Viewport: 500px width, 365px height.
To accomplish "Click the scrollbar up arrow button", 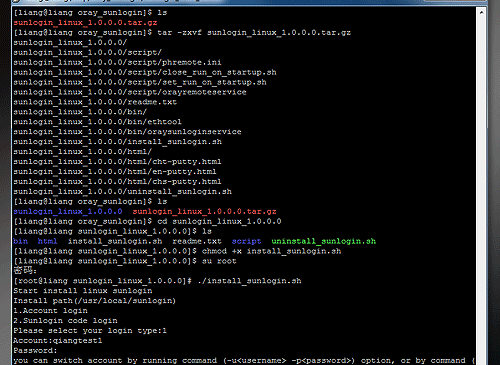I will point(481,13).
